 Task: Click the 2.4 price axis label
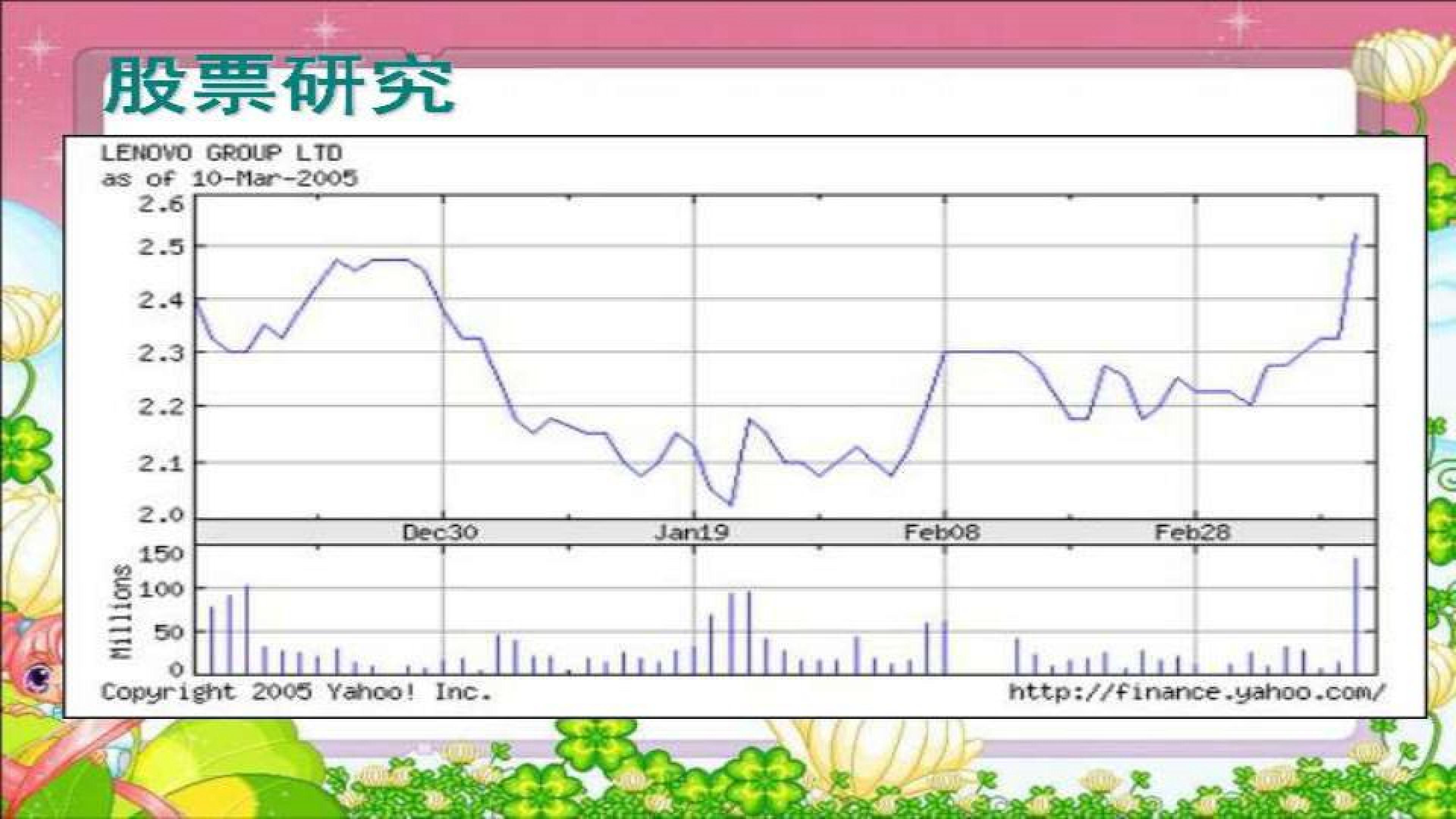point(162,300)
